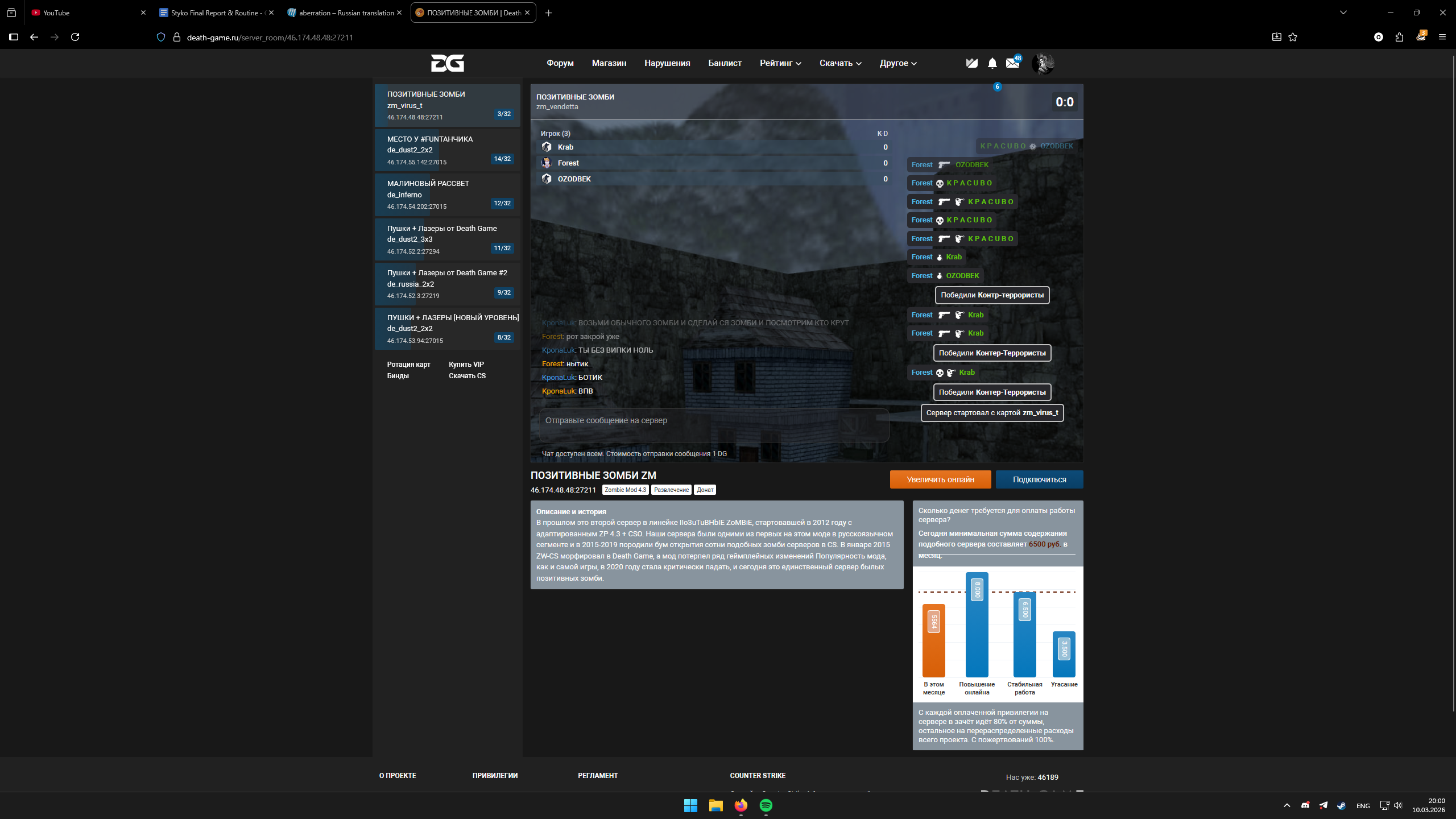Bookmark this page with the star icon
Image resolution: width=1456 pixels, height=819 pixels.
1293,37
